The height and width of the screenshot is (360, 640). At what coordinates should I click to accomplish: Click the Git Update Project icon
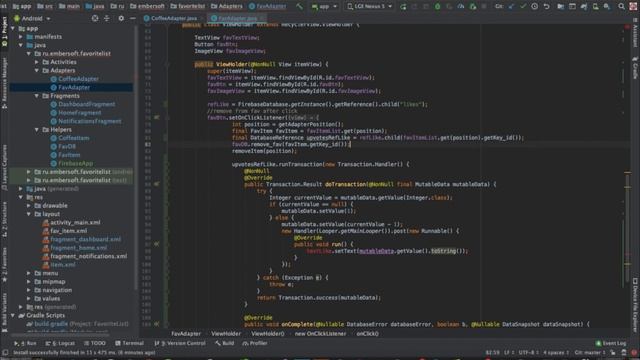[511, 7]
